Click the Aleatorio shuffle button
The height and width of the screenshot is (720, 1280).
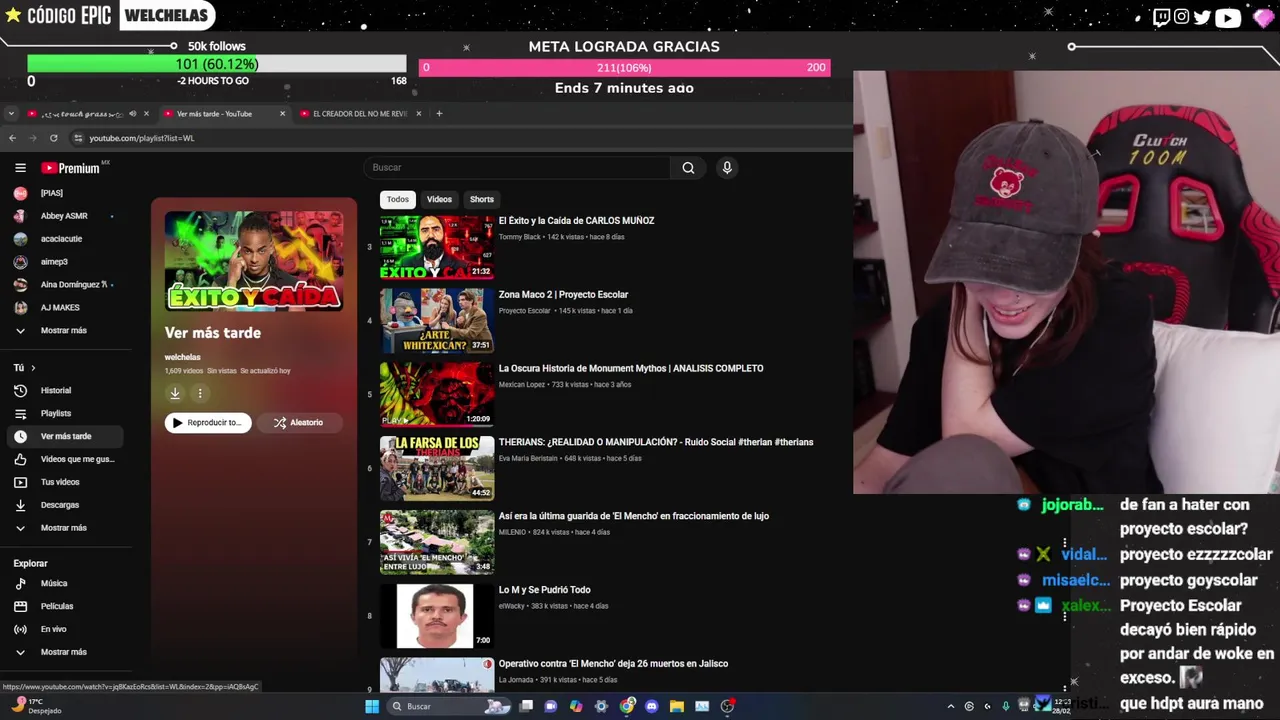(x=298, y=422)
